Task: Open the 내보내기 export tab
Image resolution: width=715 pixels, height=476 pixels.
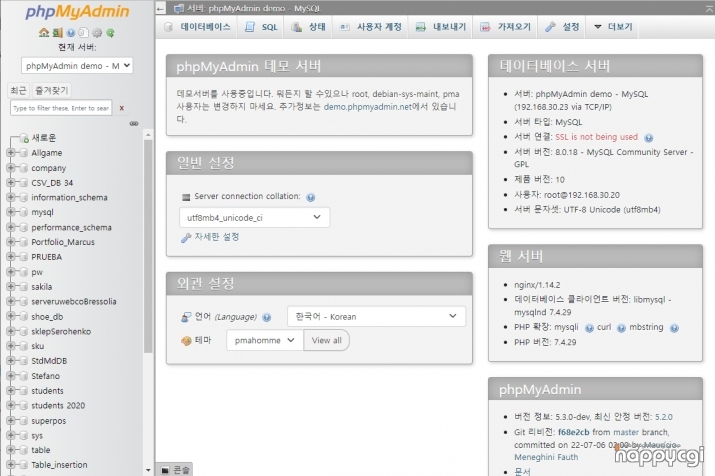Action: coord(440,27)
